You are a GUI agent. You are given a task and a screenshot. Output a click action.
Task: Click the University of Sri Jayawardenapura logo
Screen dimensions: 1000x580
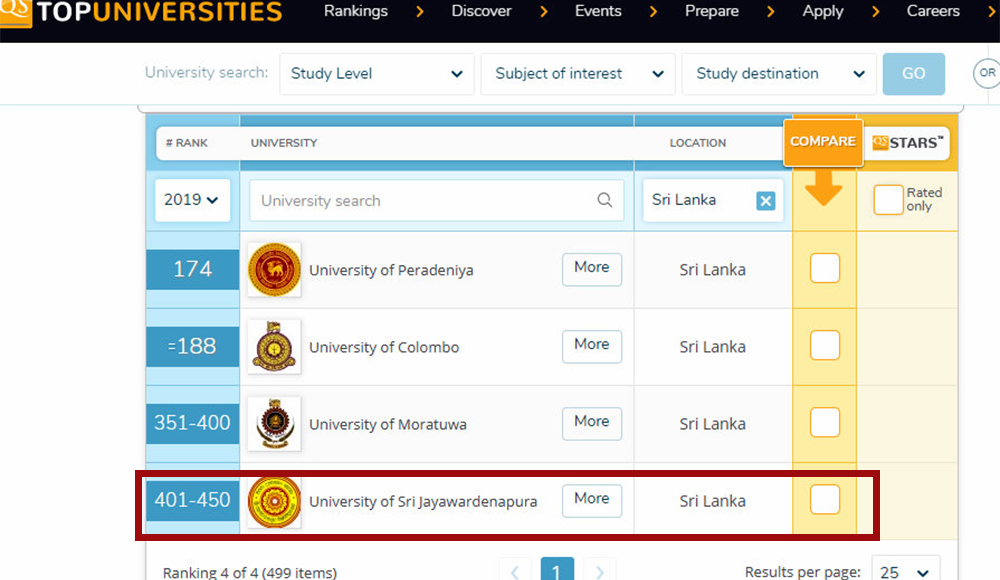274,501
